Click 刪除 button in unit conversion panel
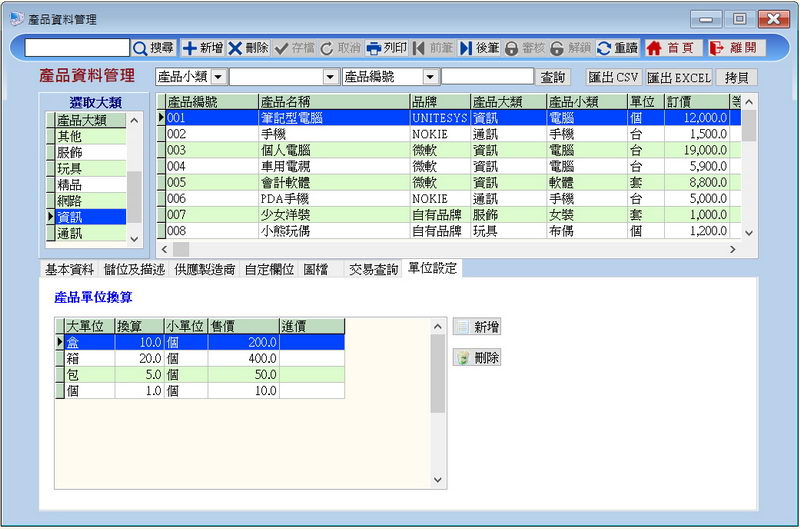This screenshot has height=529, width=800. pyautogui.click(x=478, y=358)
